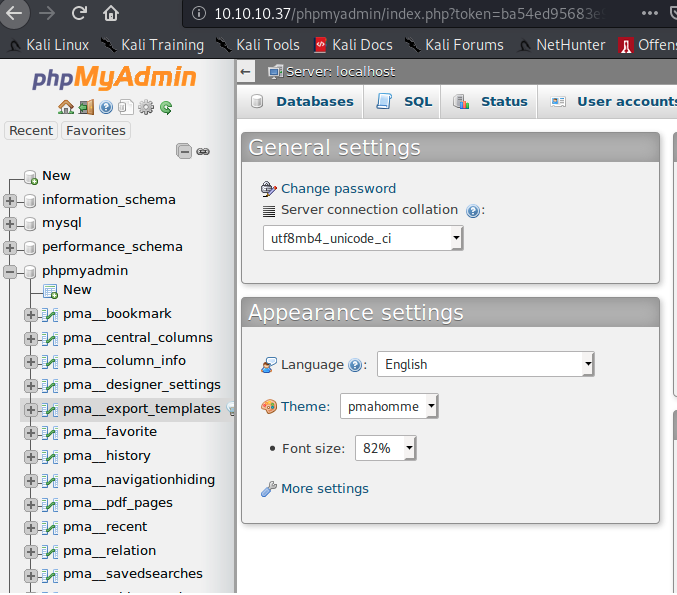The height and width of the screenshot is (595, 677).
Task: Click the Theme palette icon
Action: (x=269, y=406)
